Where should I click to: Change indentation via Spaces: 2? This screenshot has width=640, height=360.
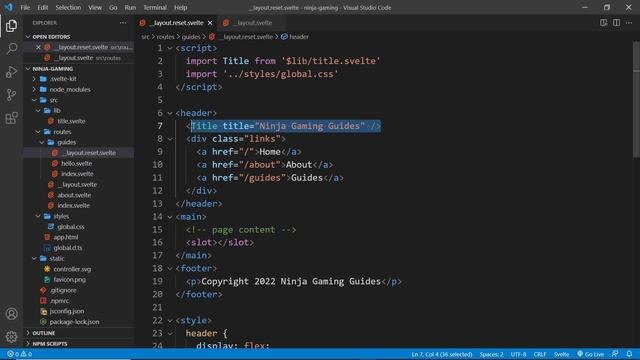pyautogui.click(x=491, y=354)
